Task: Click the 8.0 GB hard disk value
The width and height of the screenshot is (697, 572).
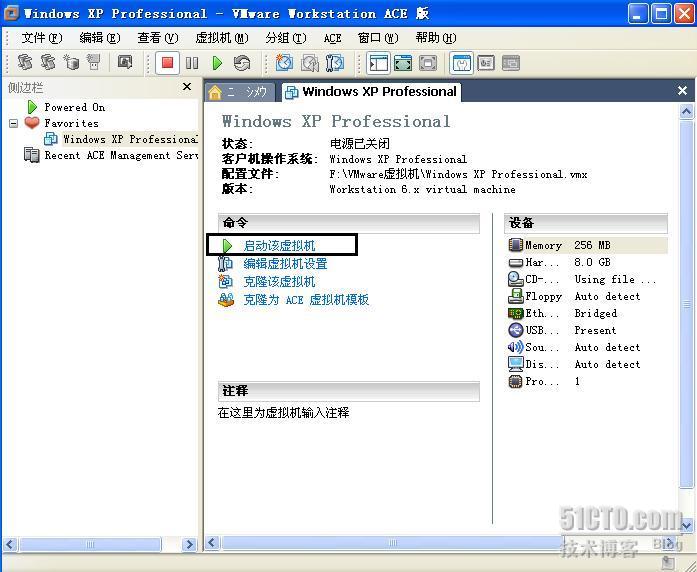Action: (592, 262)
